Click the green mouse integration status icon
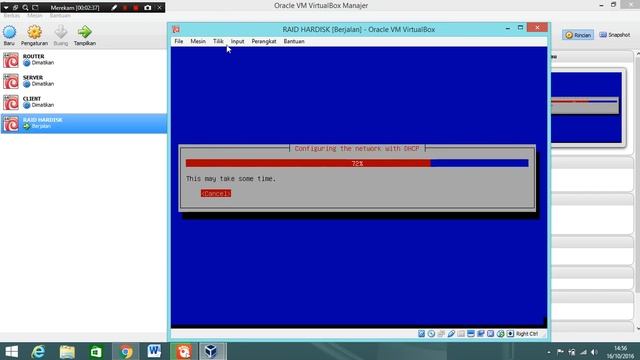 (x=500, y=334)
